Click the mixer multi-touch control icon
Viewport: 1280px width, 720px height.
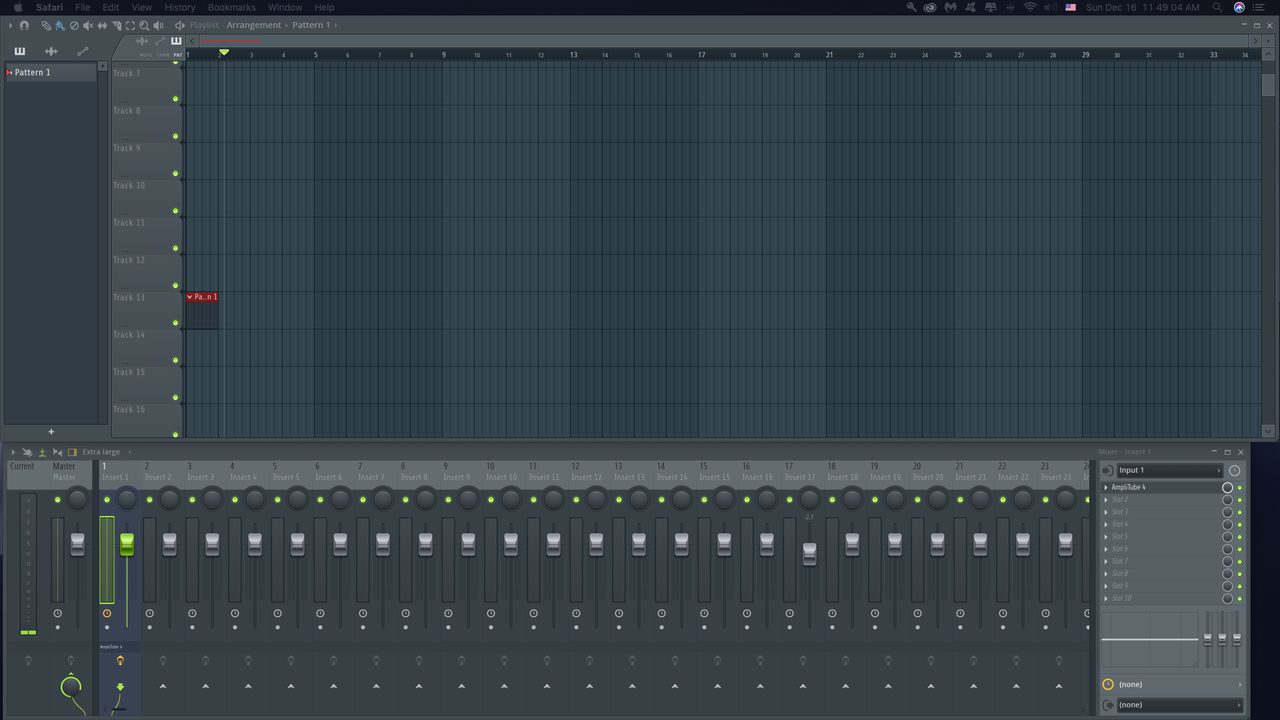click(x=27, y=452)
